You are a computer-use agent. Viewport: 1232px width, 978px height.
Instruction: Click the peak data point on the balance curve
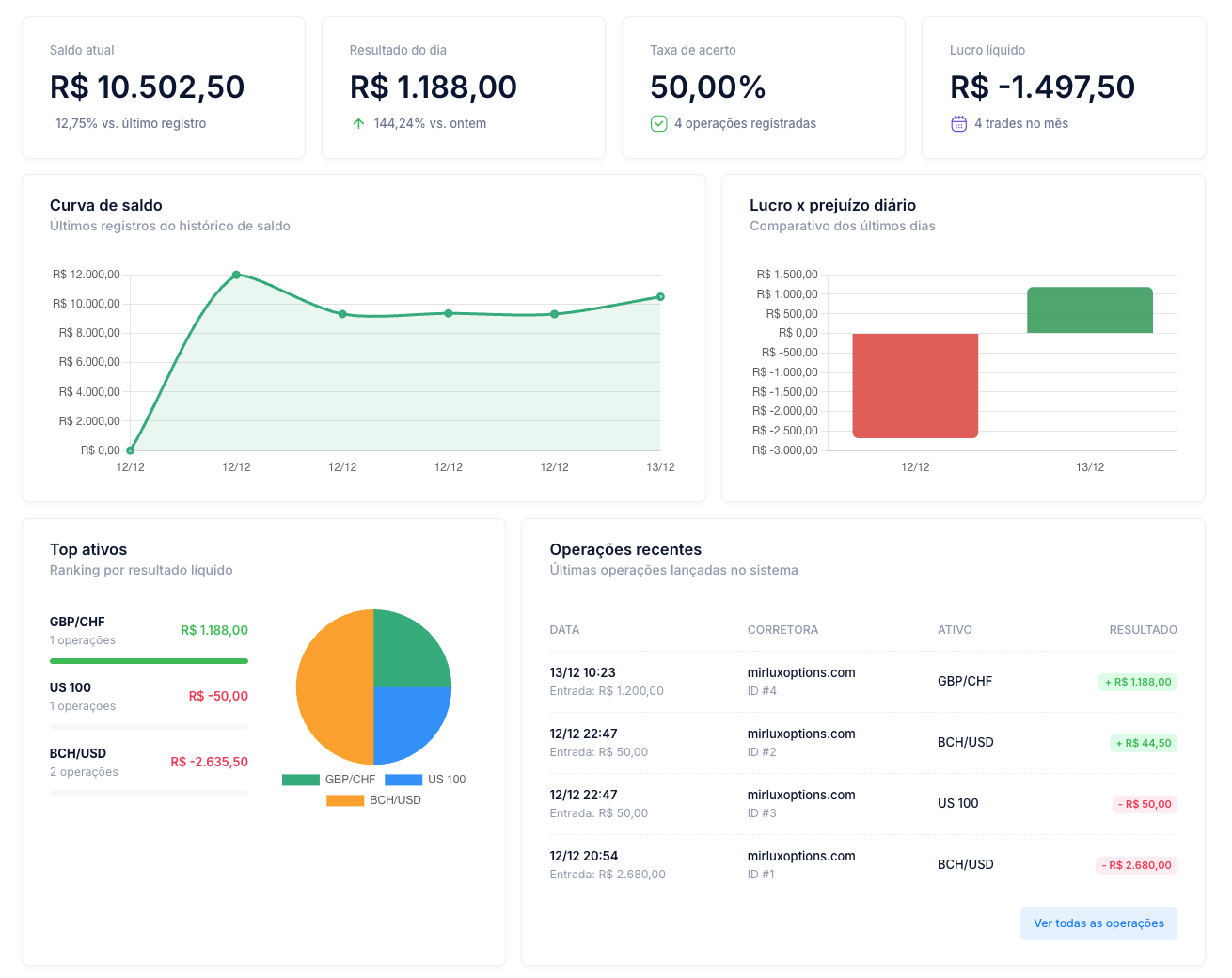click(236, 275)
